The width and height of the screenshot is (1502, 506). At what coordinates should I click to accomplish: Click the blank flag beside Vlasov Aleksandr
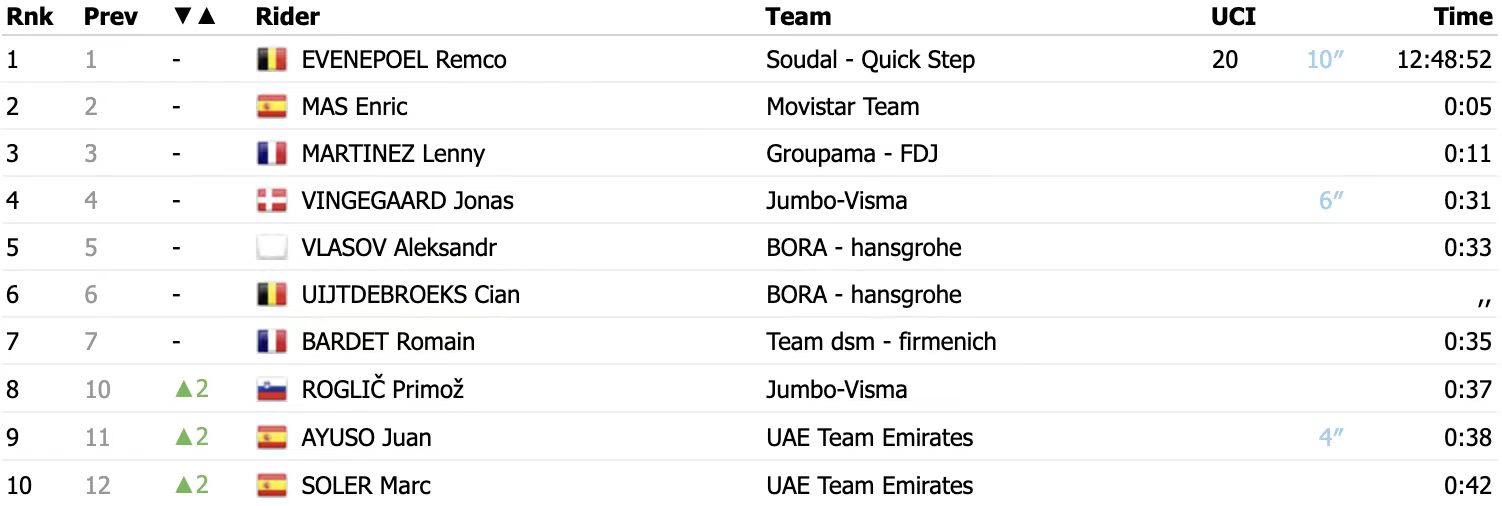point(272,248)
